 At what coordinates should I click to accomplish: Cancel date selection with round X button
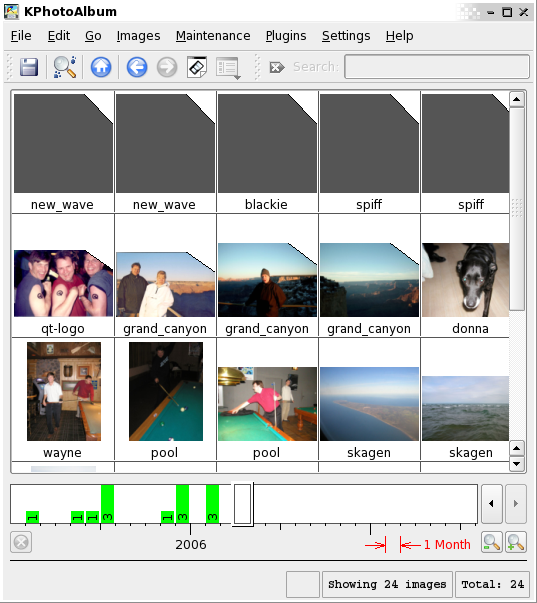coord(21,542)
